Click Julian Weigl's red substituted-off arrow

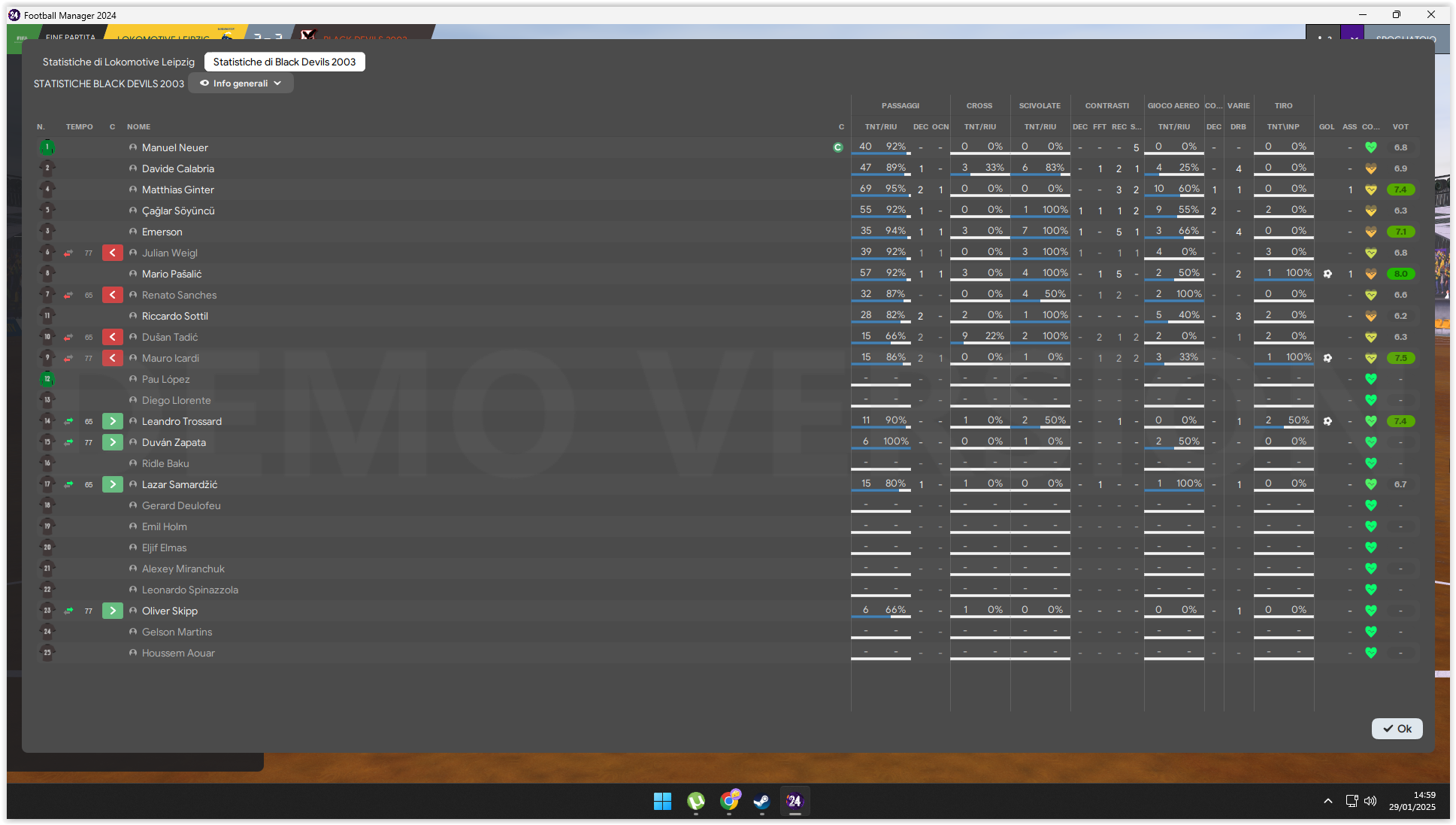coord(112,253)
